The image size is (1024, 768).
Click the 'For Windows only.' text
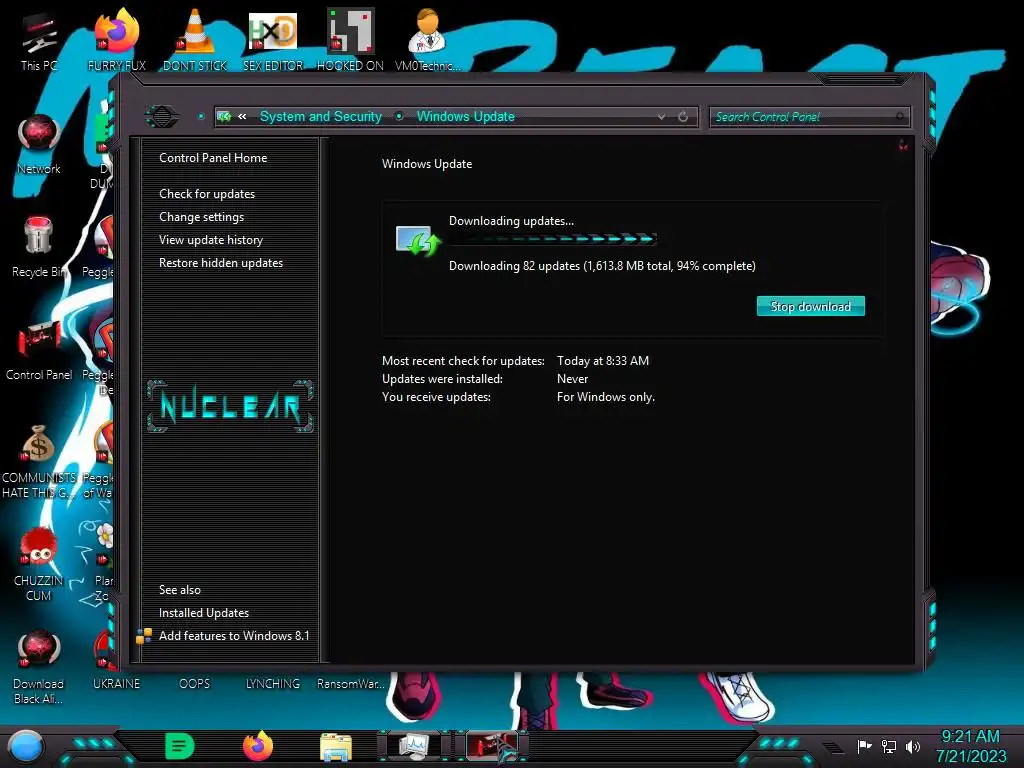[606, 397]
